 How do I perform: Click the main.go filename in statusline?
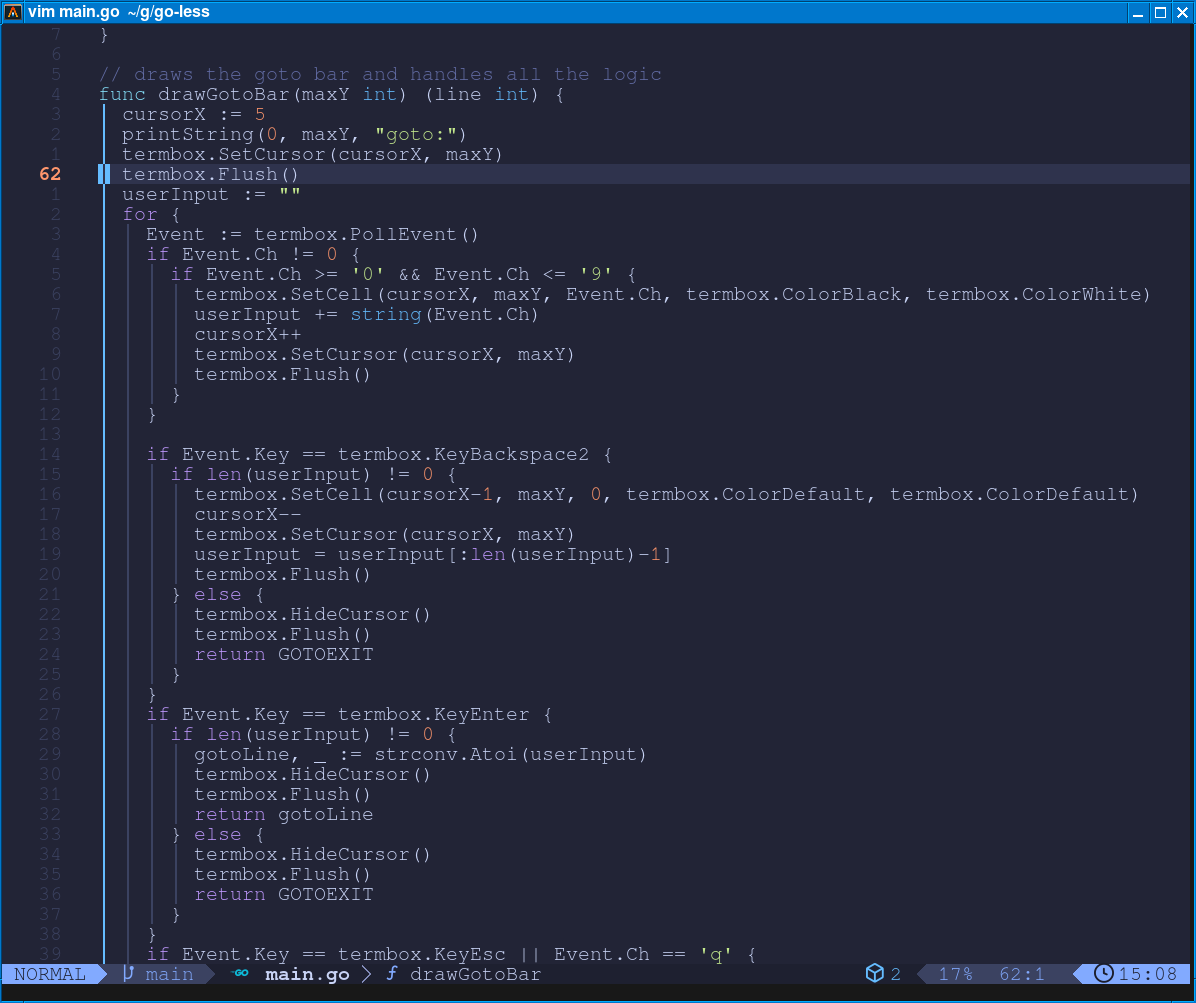click(x=307, y=974)
